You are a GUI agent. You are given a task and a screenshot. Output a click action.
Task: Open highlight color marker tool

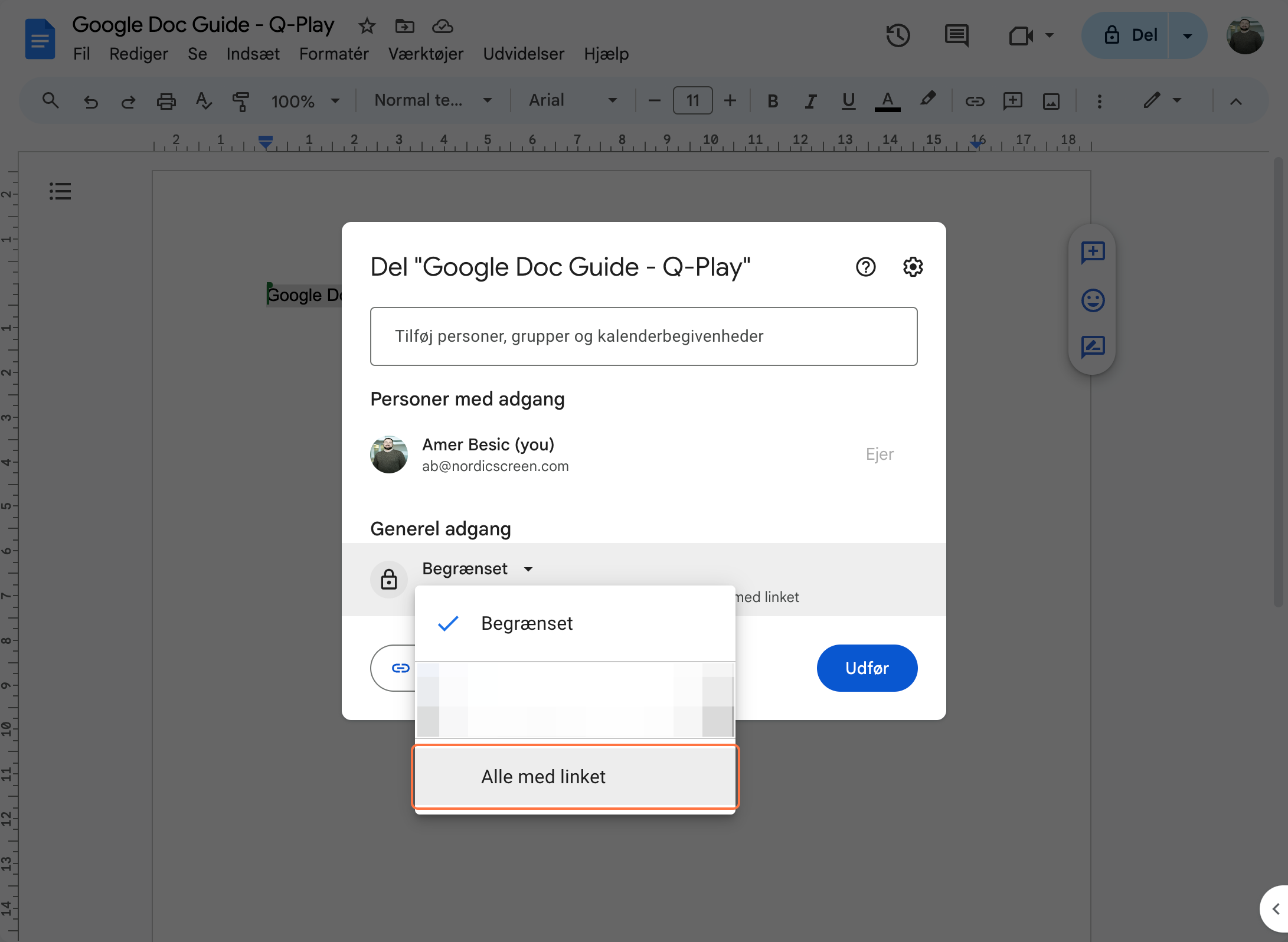[927, 99]
